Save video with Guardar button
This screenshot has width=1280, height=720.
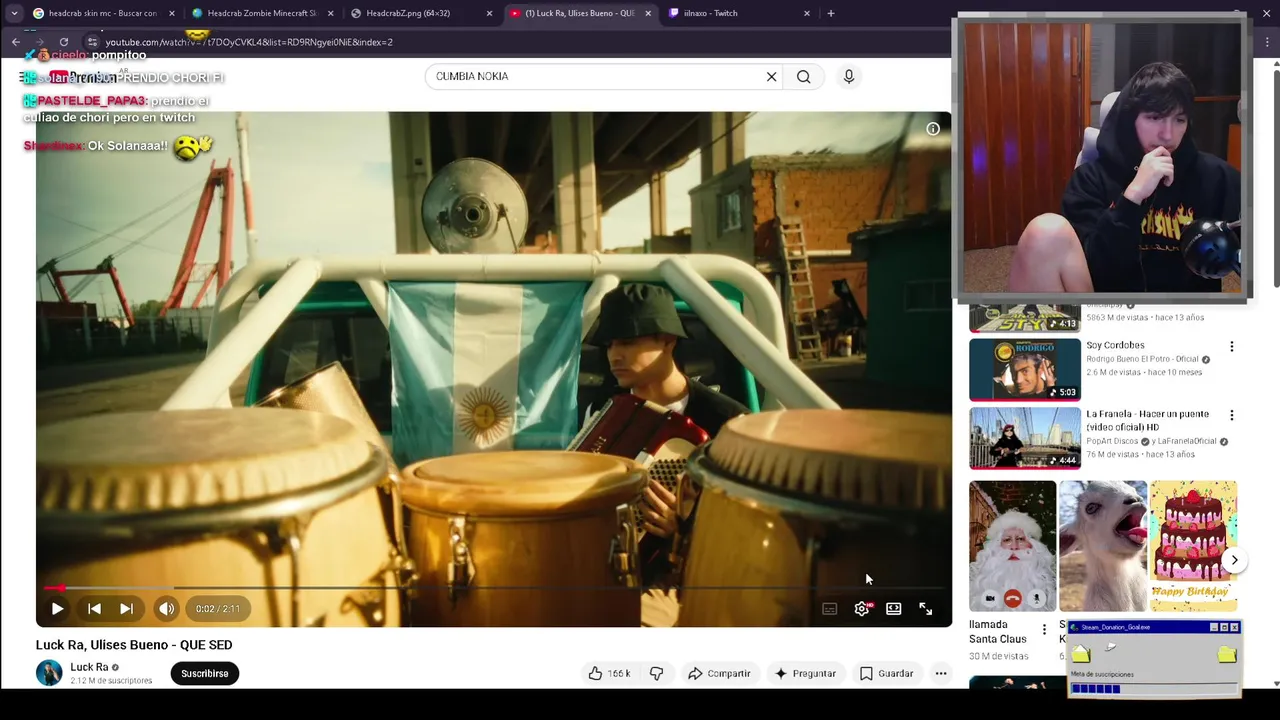886,673
